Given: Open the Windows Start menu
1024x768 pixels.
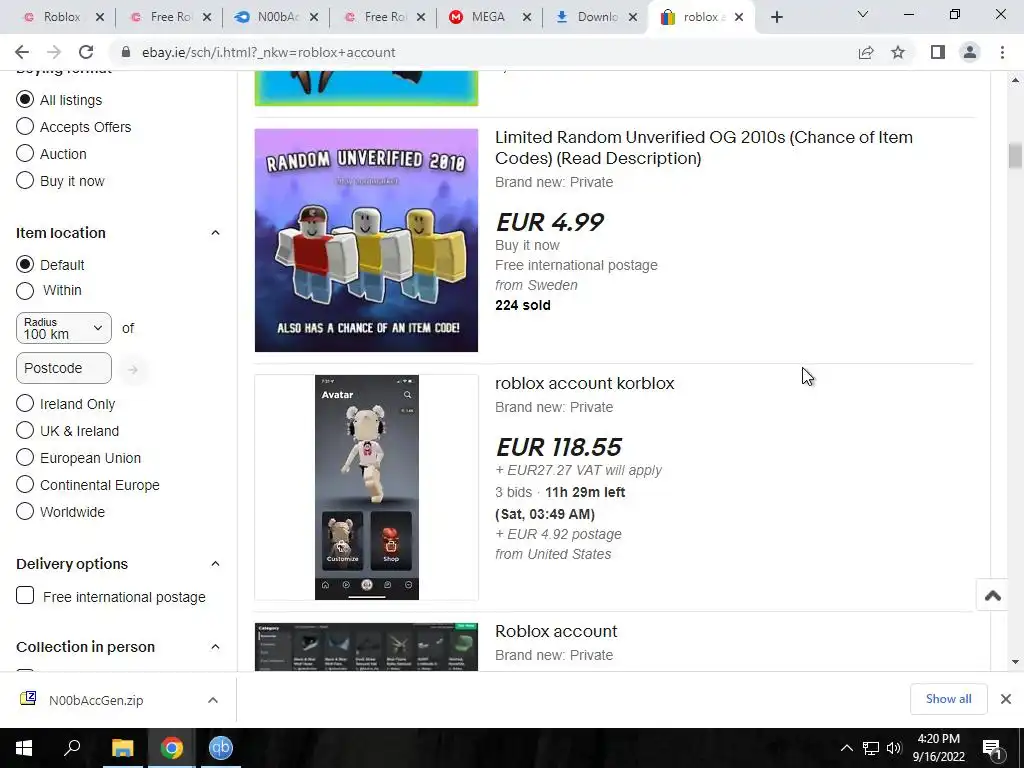Looking at the screenshot, I should [x=24, y=748].
